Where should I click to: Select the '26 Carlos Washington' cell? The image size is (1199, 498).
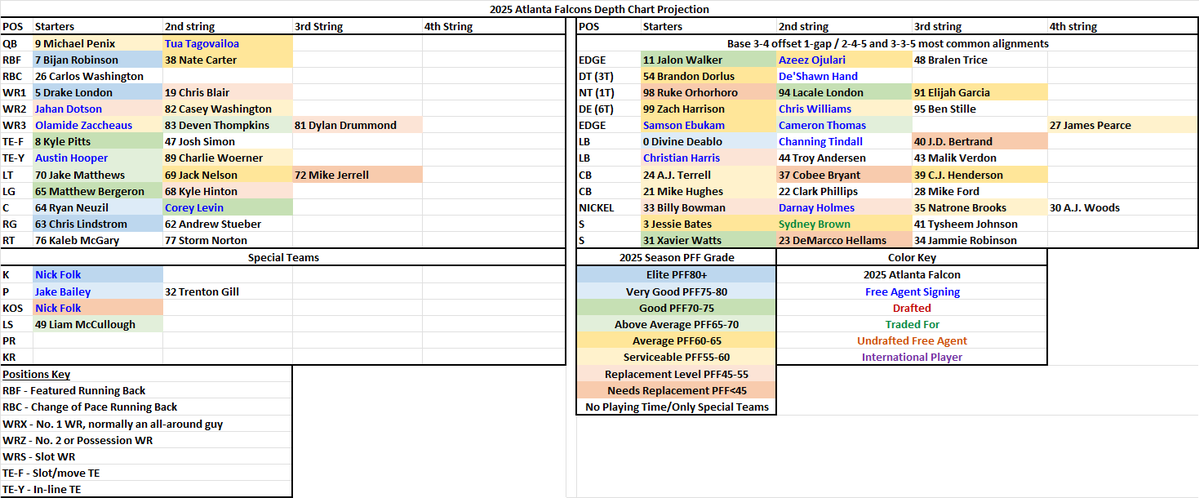[x=98, y=76]
